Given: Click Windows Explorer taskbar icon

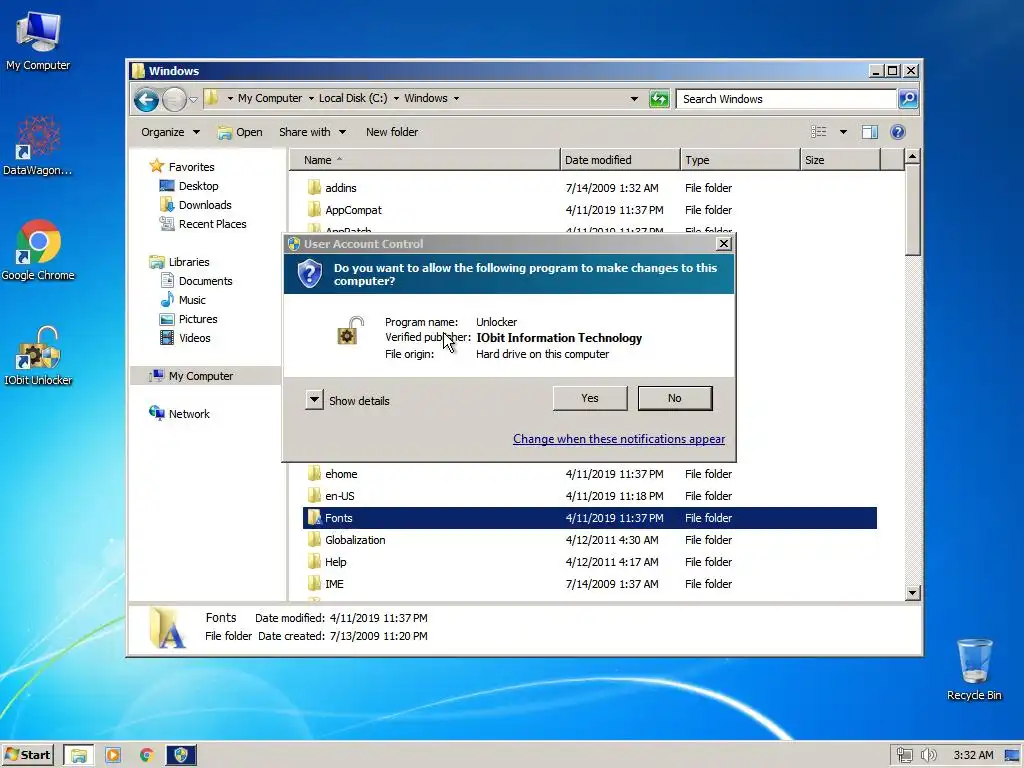Looking at the screenshot, I should tap(78, 756).
